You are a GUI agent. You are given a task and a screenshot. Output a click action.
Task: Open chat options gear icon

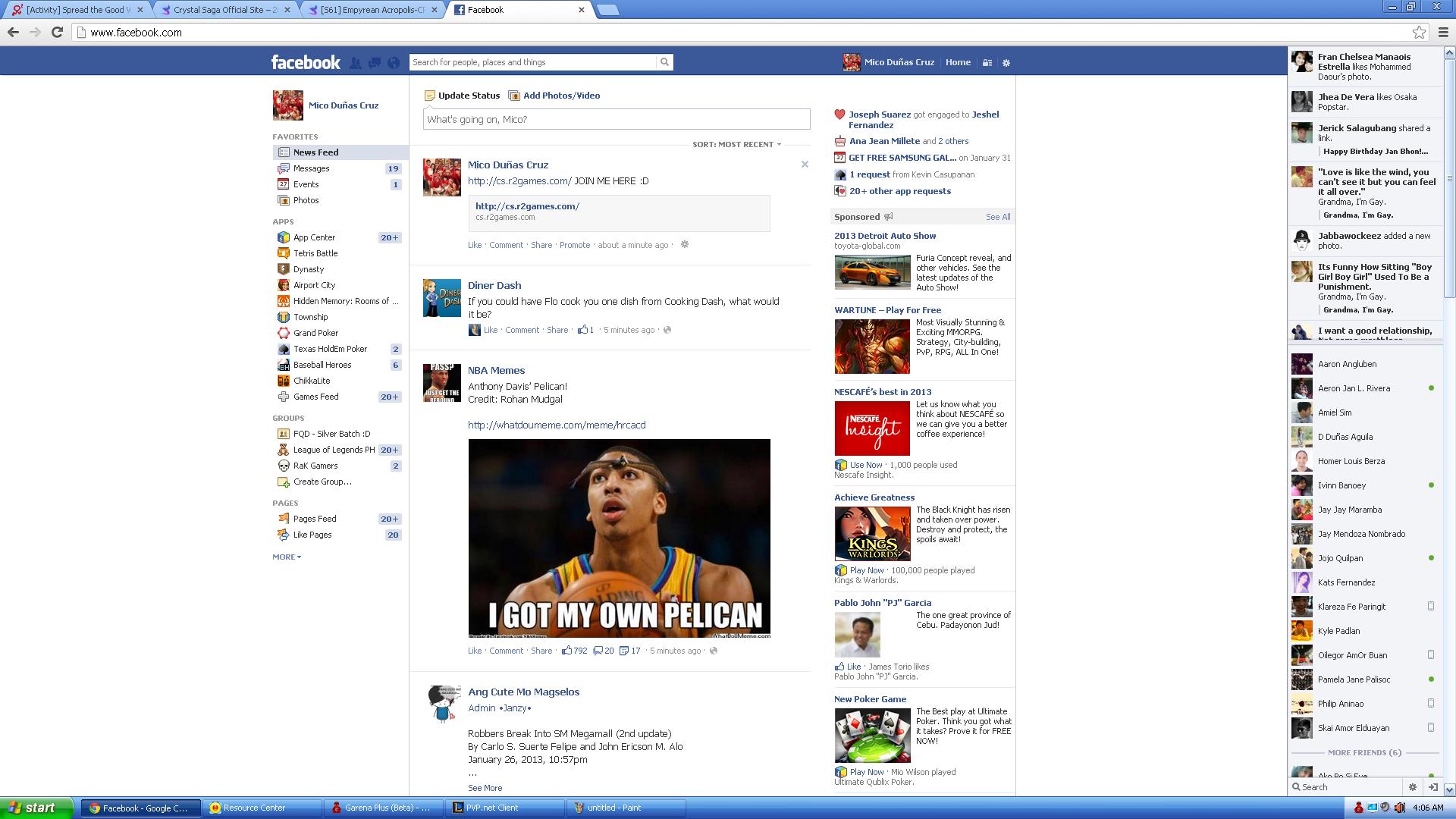[x=1412, y=787]
